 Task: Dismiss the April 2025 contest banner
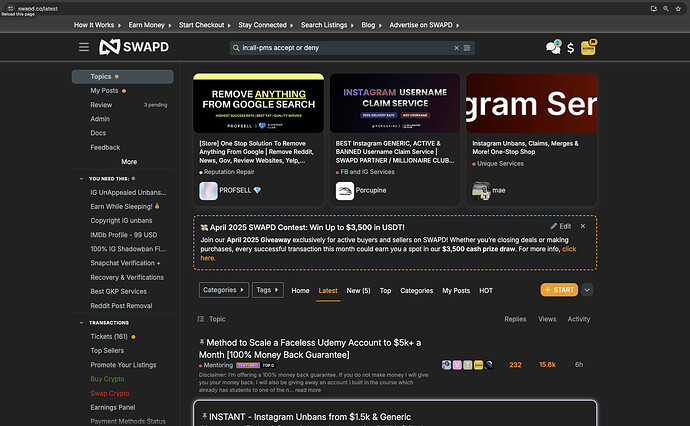[x=583, y=226]
